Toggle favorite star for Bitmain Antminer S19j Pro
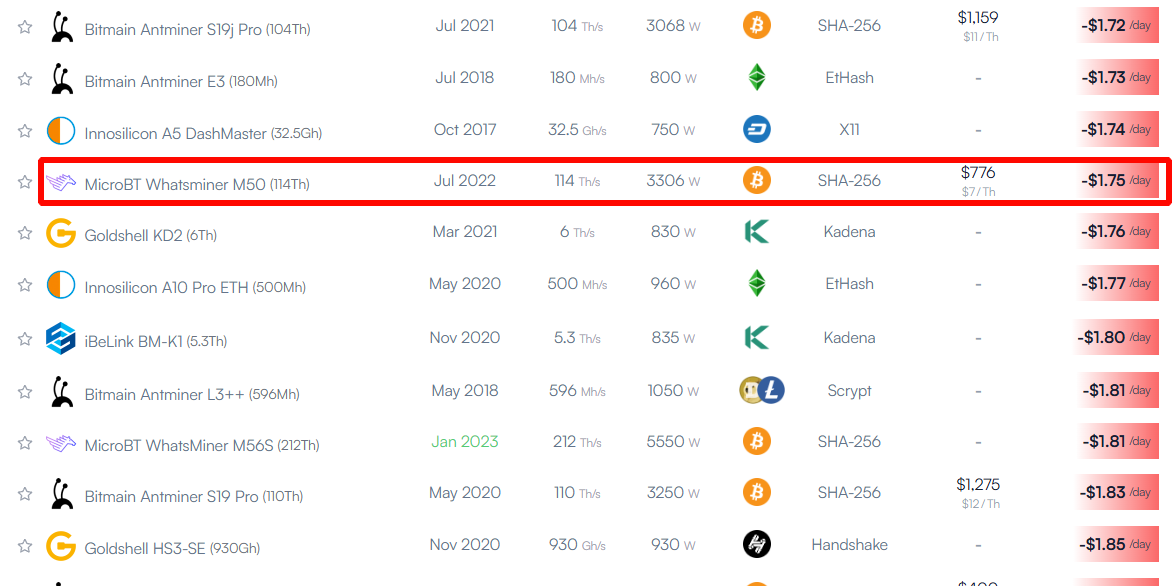 25,27
